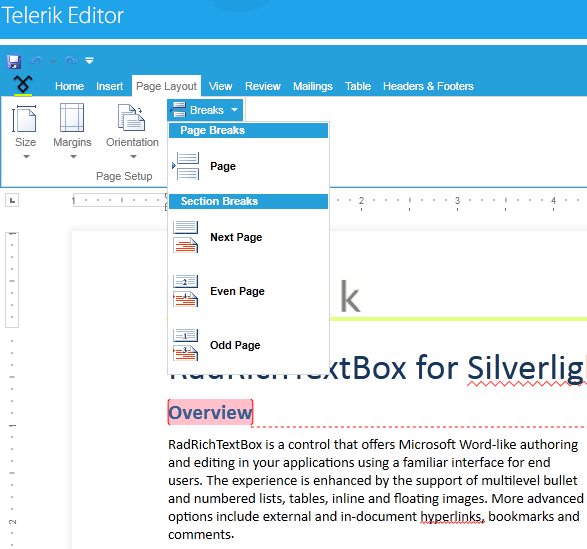
Task: Click the Page Breaks menu header
Action: (248, 130)
